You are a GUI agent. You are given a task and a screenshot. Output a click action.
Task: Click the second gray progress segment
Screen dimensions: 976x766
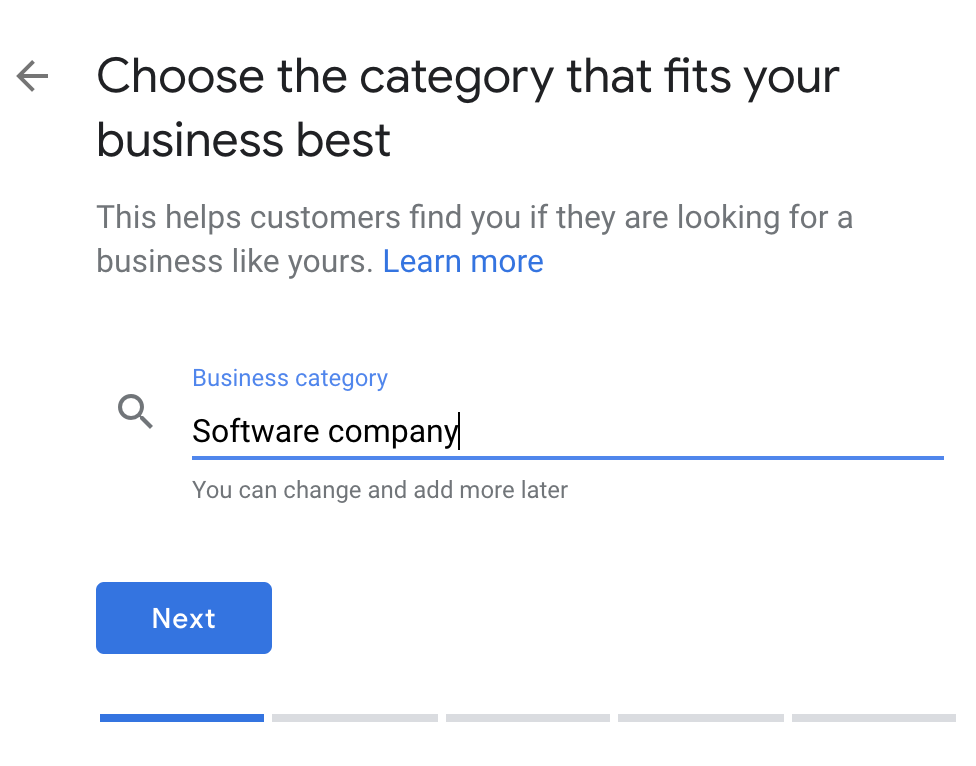pyautogui.click(x=355, y=718)
